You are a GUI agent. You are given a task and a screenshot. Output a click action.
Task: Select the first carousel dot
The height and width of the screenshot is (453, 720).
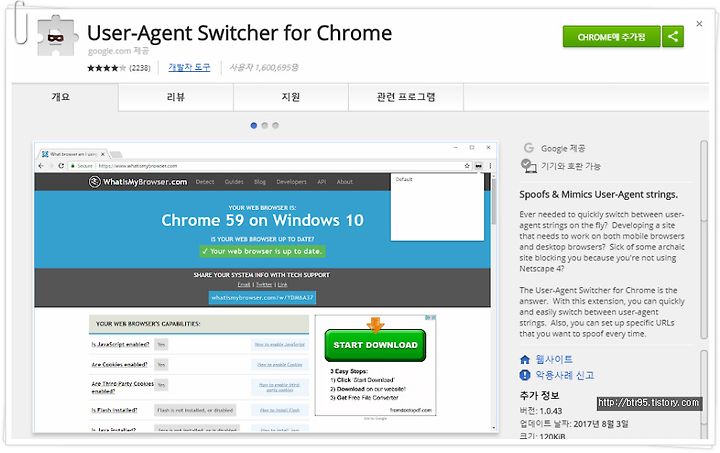point(253,125)
